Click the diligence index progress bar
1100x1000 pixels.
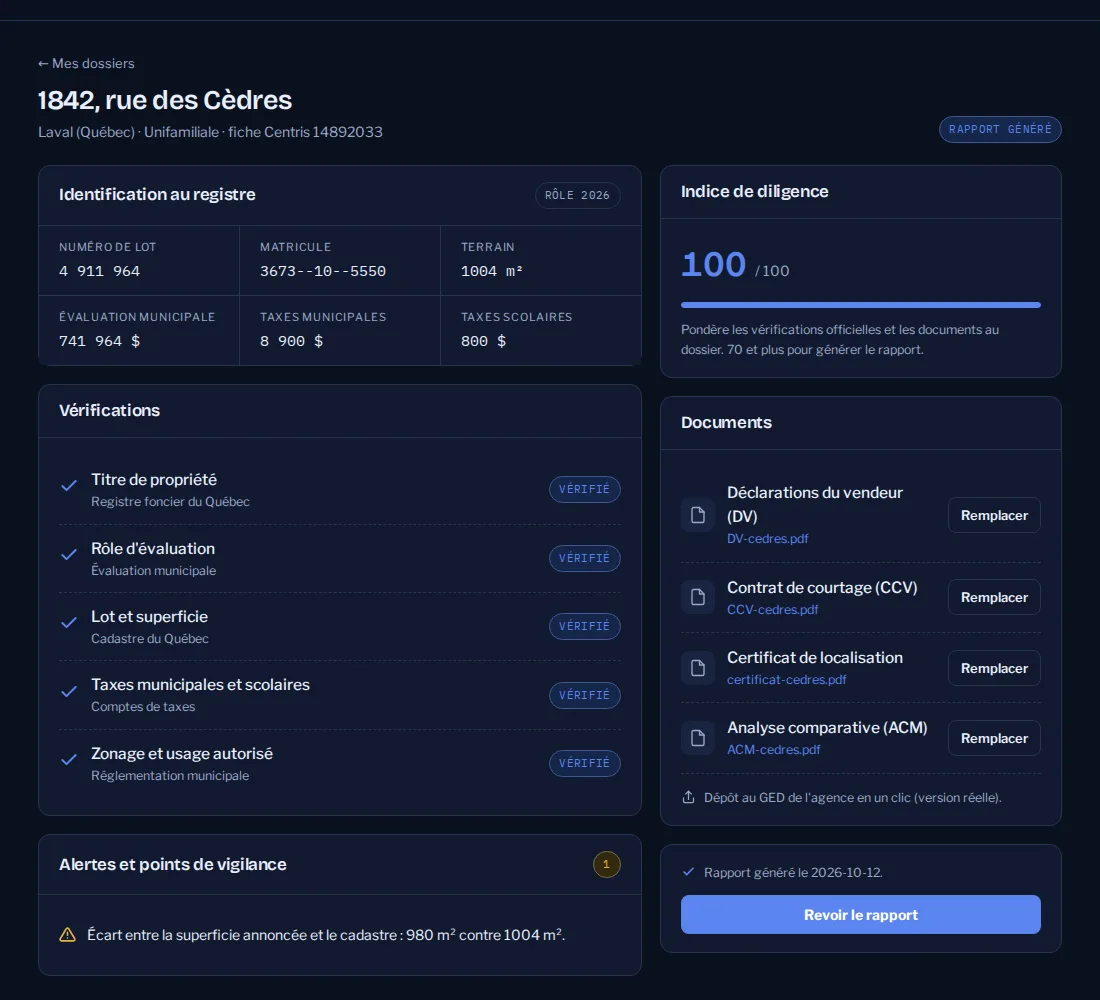tap(861, 305)
